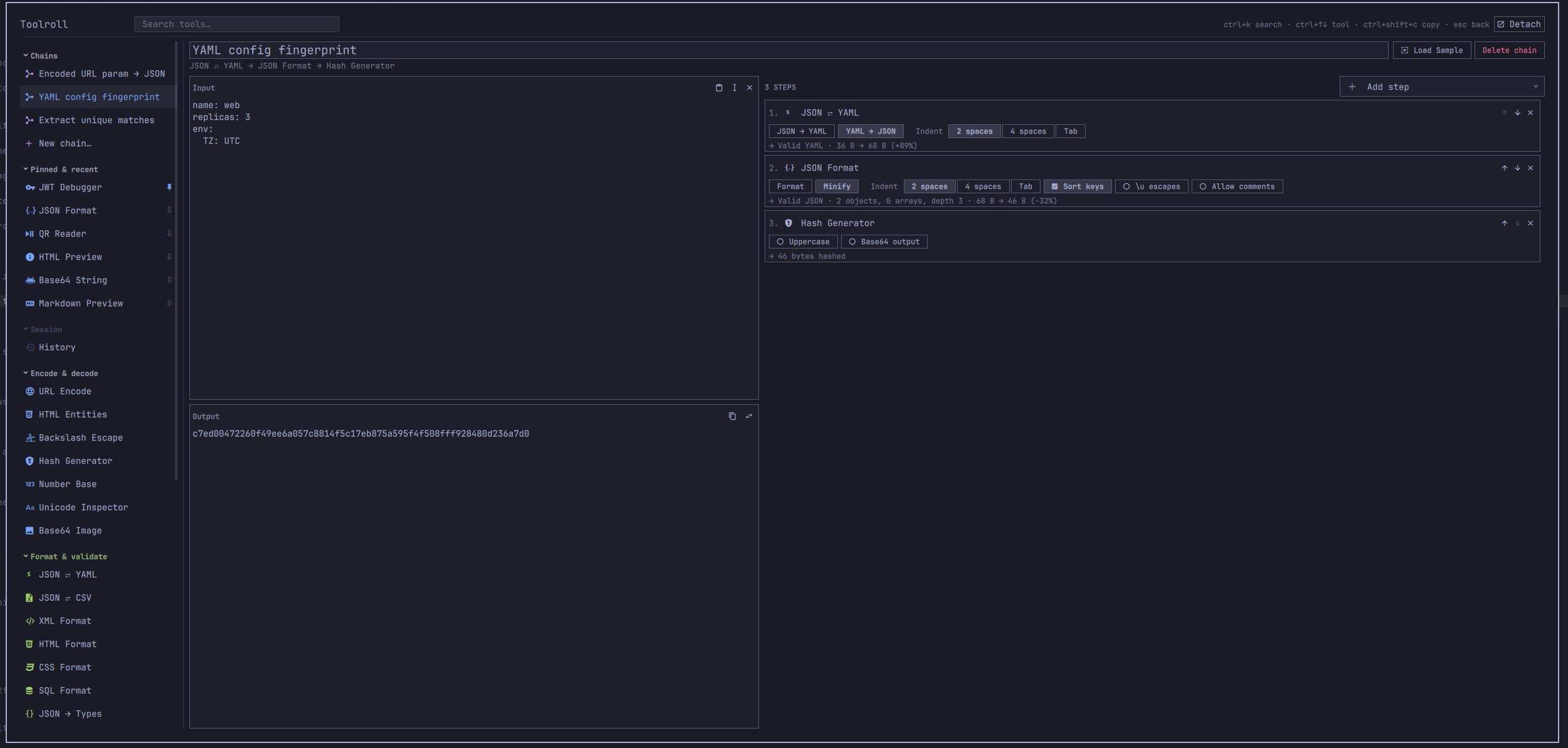Enable the Base64 output option
The width and height of the screenshot is (1568, 748).
[x=884, y=242]
